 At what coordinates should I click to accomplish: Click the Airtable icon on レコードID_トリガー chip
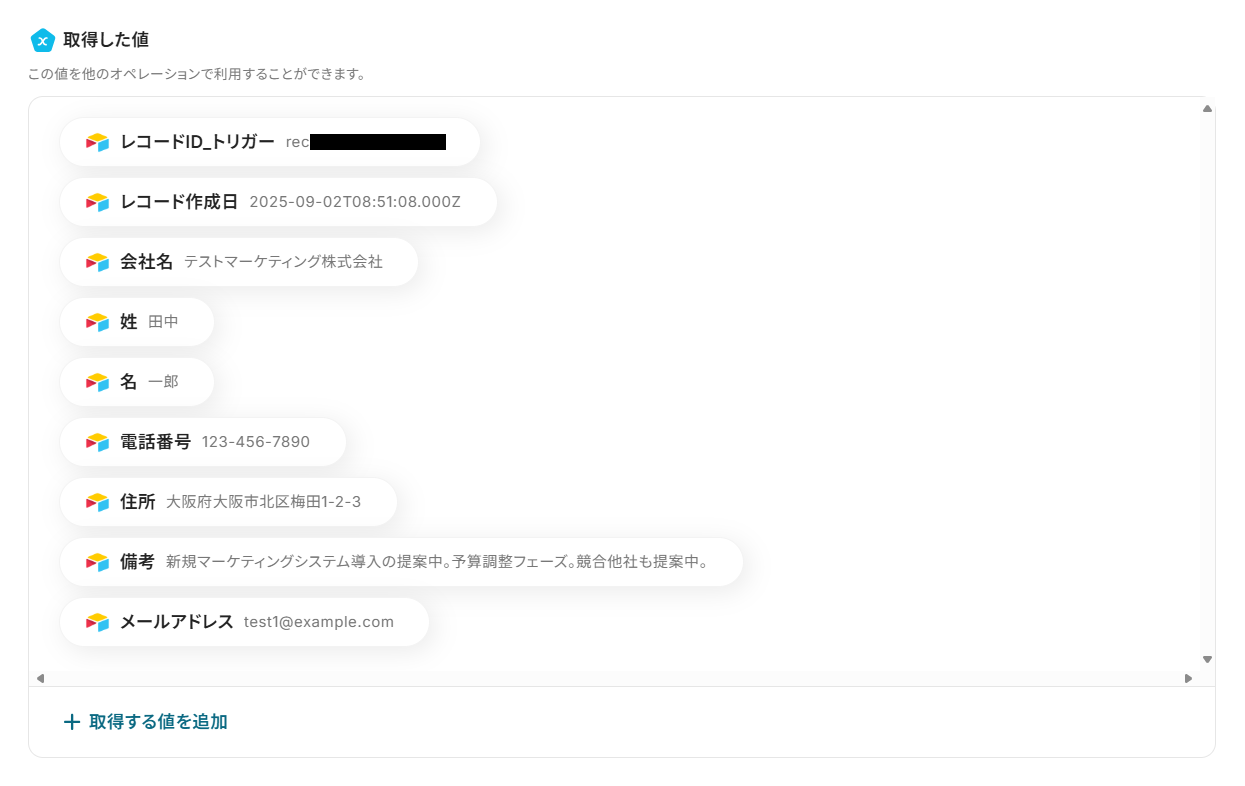point(97,142)
